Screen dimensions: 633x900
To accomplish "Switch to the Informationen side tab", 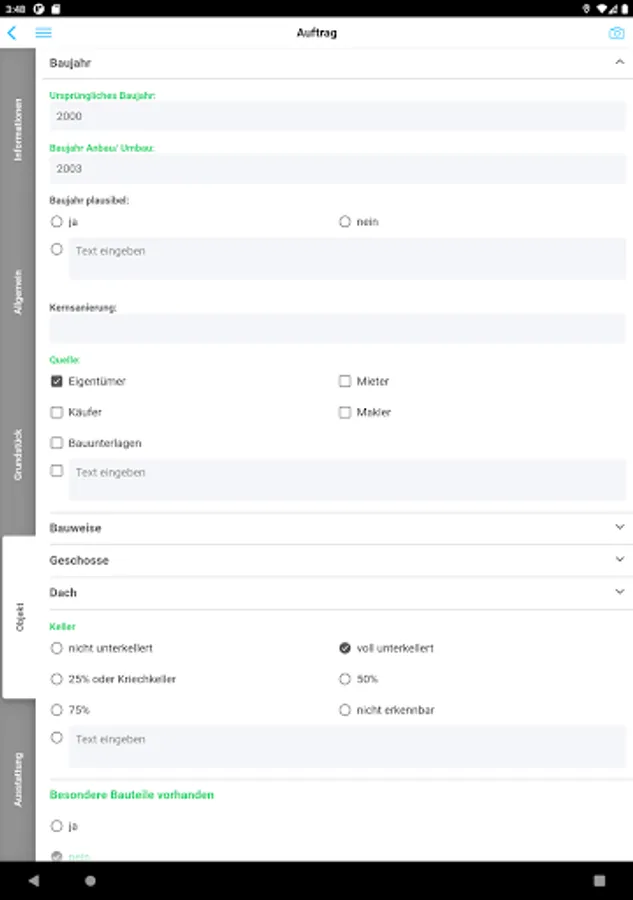I will [17, 130].
